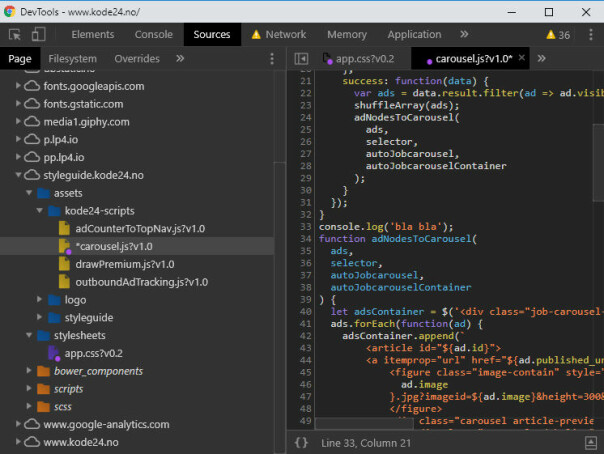The width and height of the screenshot is (604, 454).
Task: Click the Chrome icon in the title bar
Action: pos(10,12)
